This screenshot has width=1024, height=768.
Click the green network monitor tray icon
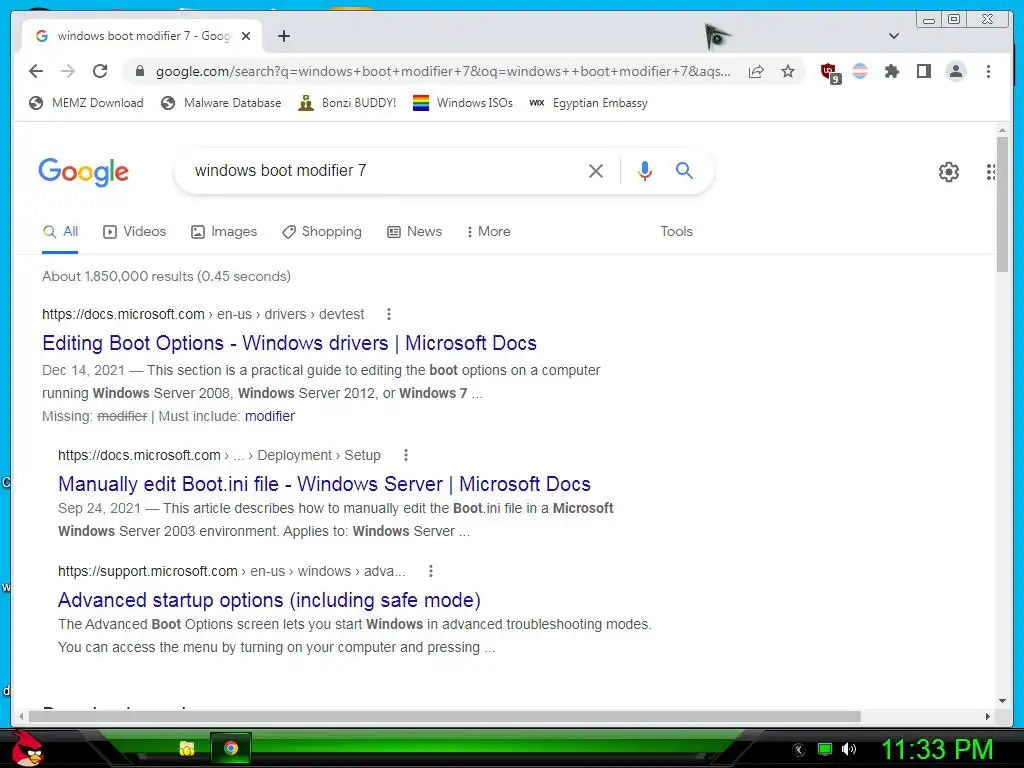click(825, 749)
